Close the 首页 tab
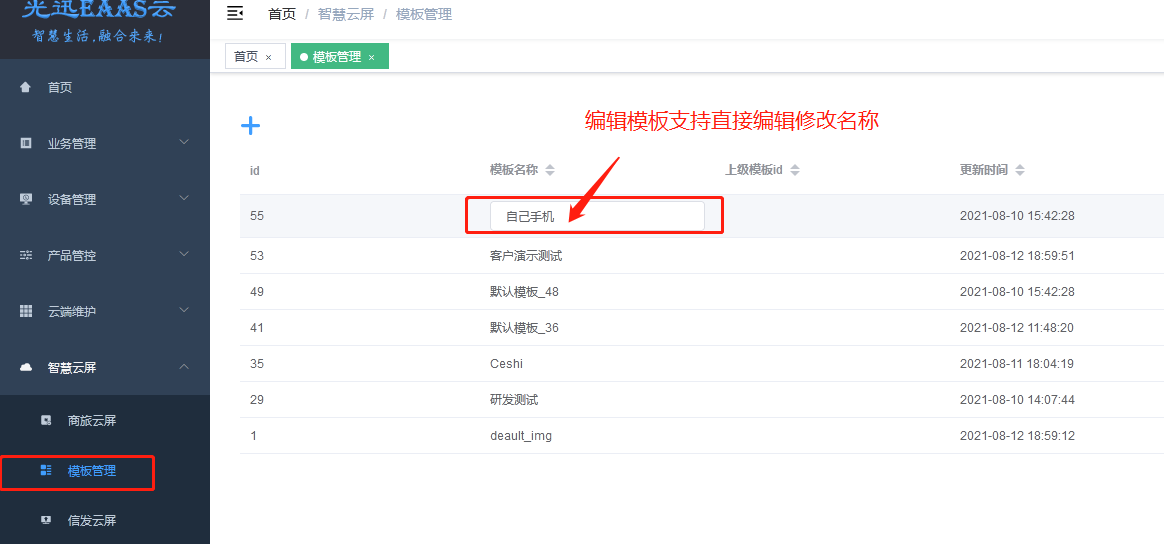Image resolution: width=1164 pixels, height=544 pixels. (x=268, y=58)
